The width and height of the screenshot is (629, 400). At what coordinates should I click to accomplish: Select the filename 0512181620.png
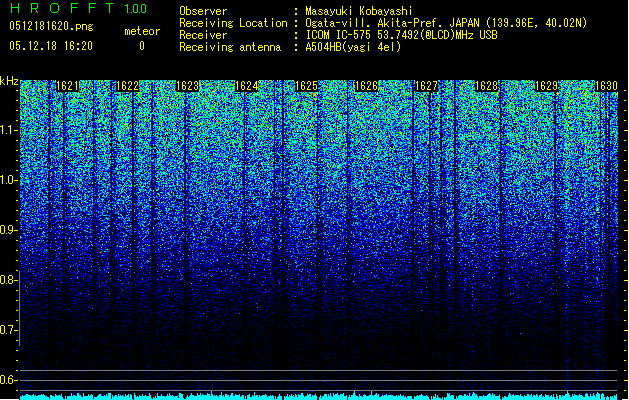point(51,27)
